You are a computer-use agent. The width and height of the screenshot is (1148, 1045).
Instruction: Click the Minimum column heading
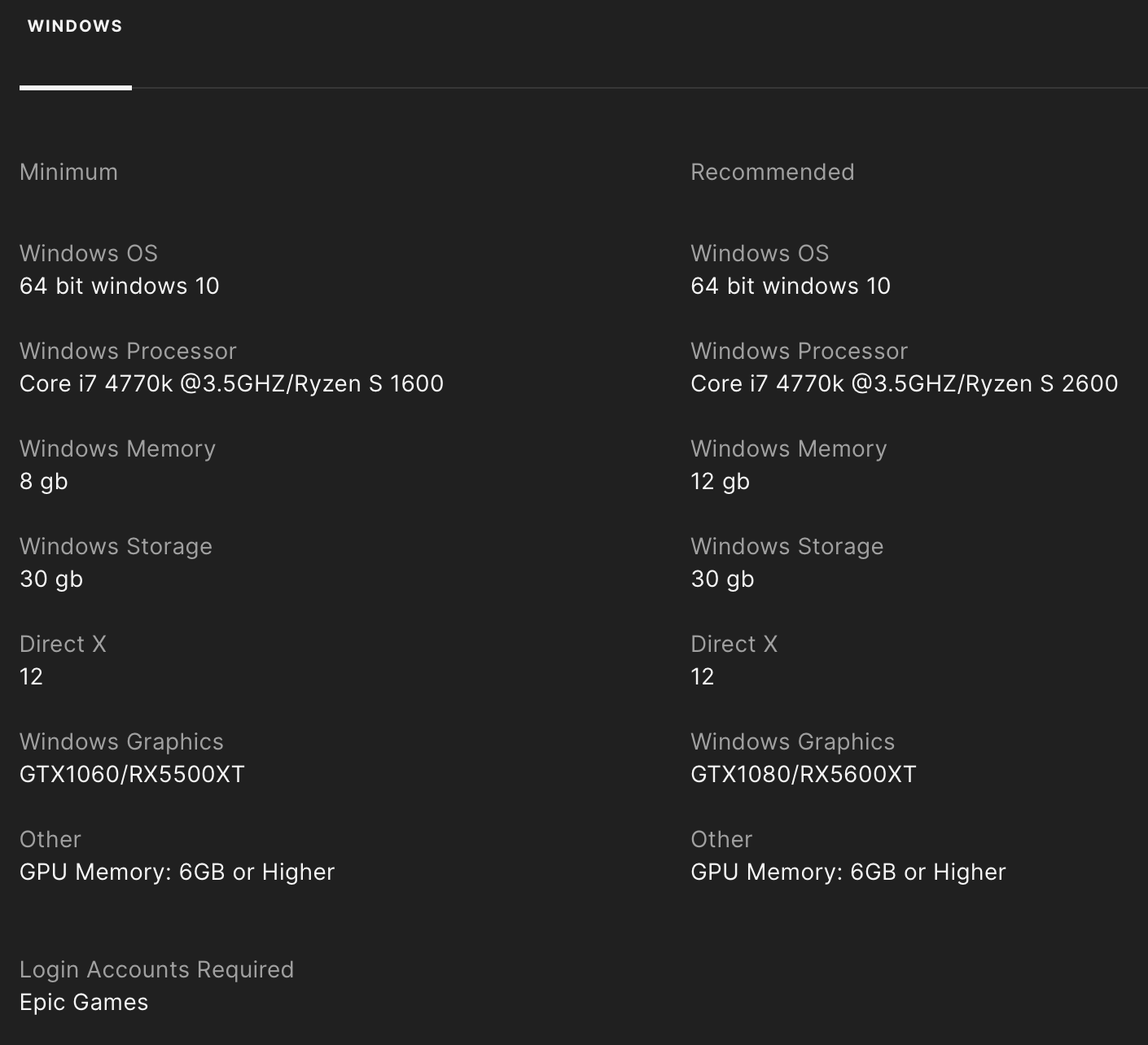68,172
